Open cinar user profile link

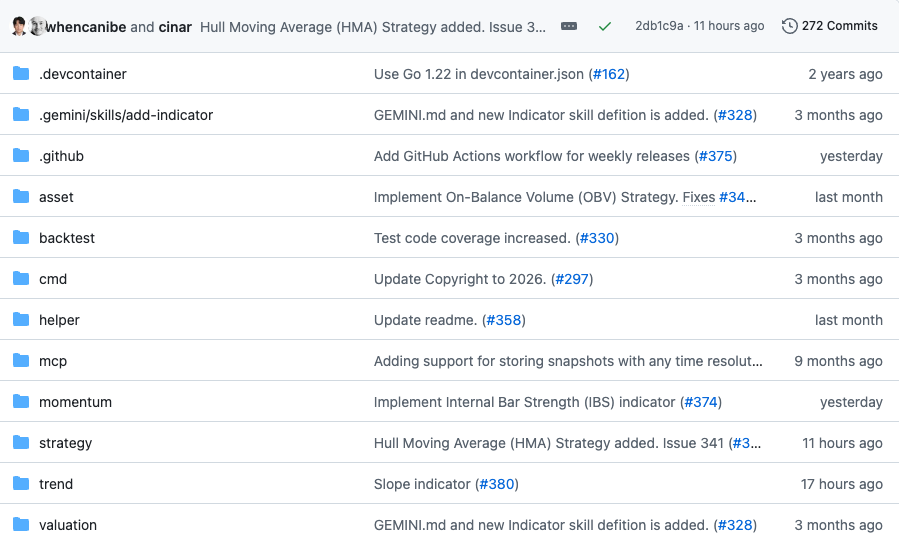click(x=175, y=27)
